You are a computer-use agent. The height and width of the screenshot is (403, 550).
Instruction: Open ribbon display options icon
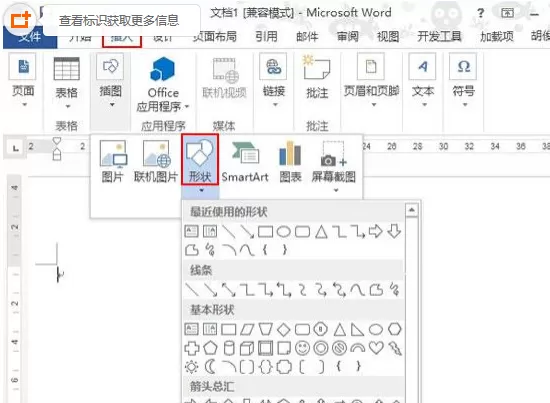tap(508, 13)
